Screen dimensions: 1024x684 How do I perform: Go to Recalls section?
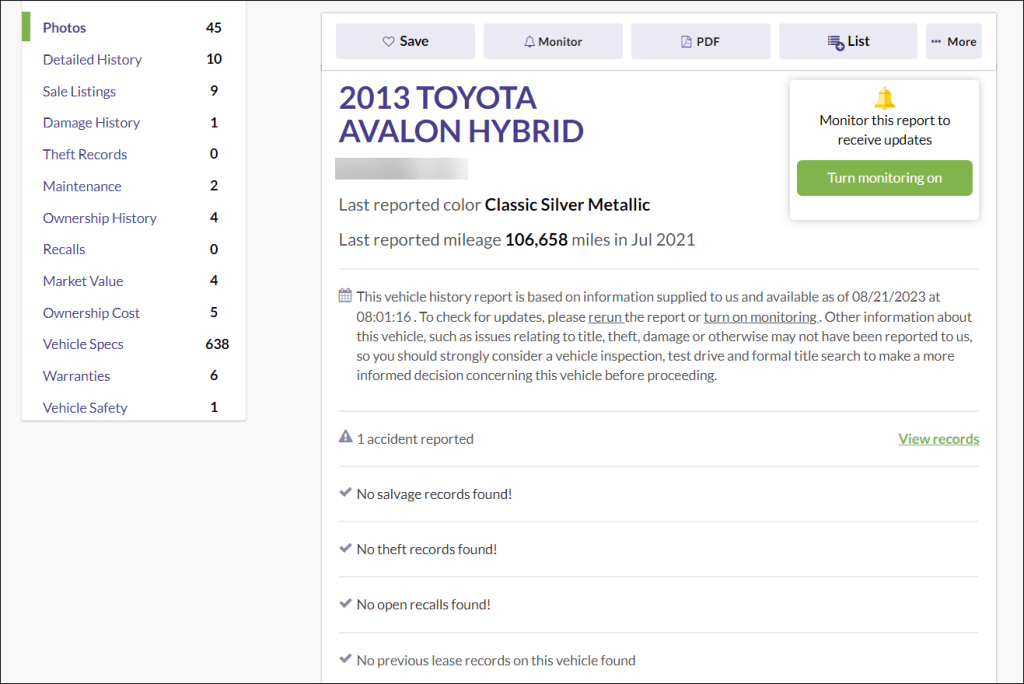64,250
